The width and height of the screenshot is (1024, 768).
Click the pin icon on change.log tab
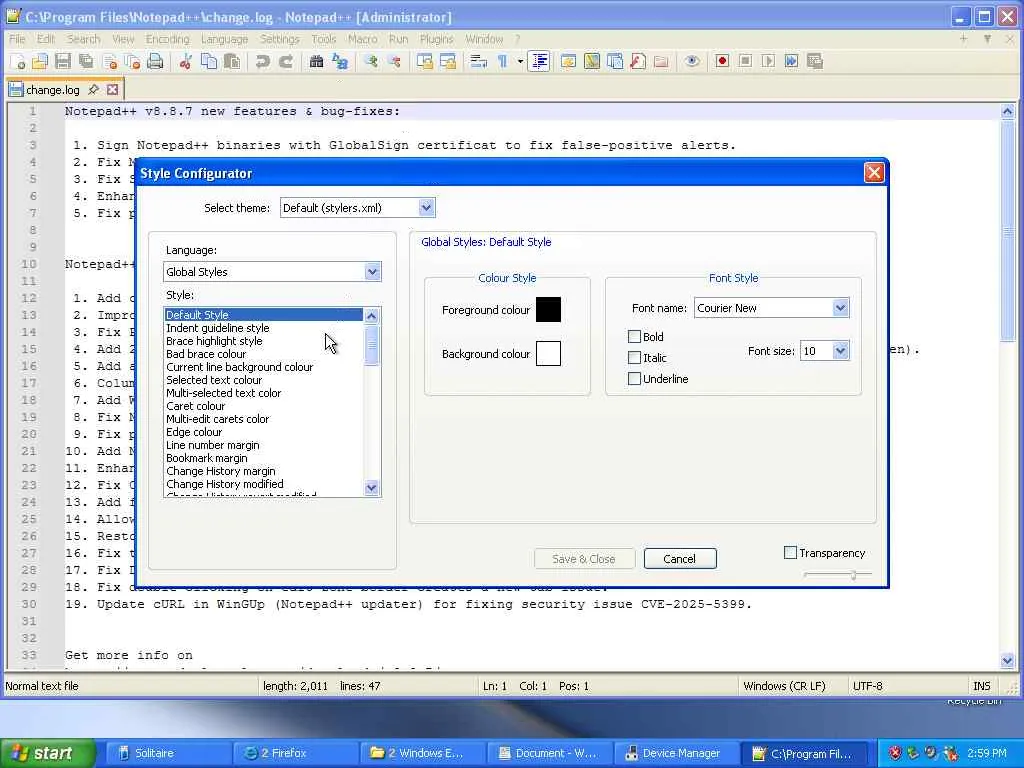tap(93, 89)
